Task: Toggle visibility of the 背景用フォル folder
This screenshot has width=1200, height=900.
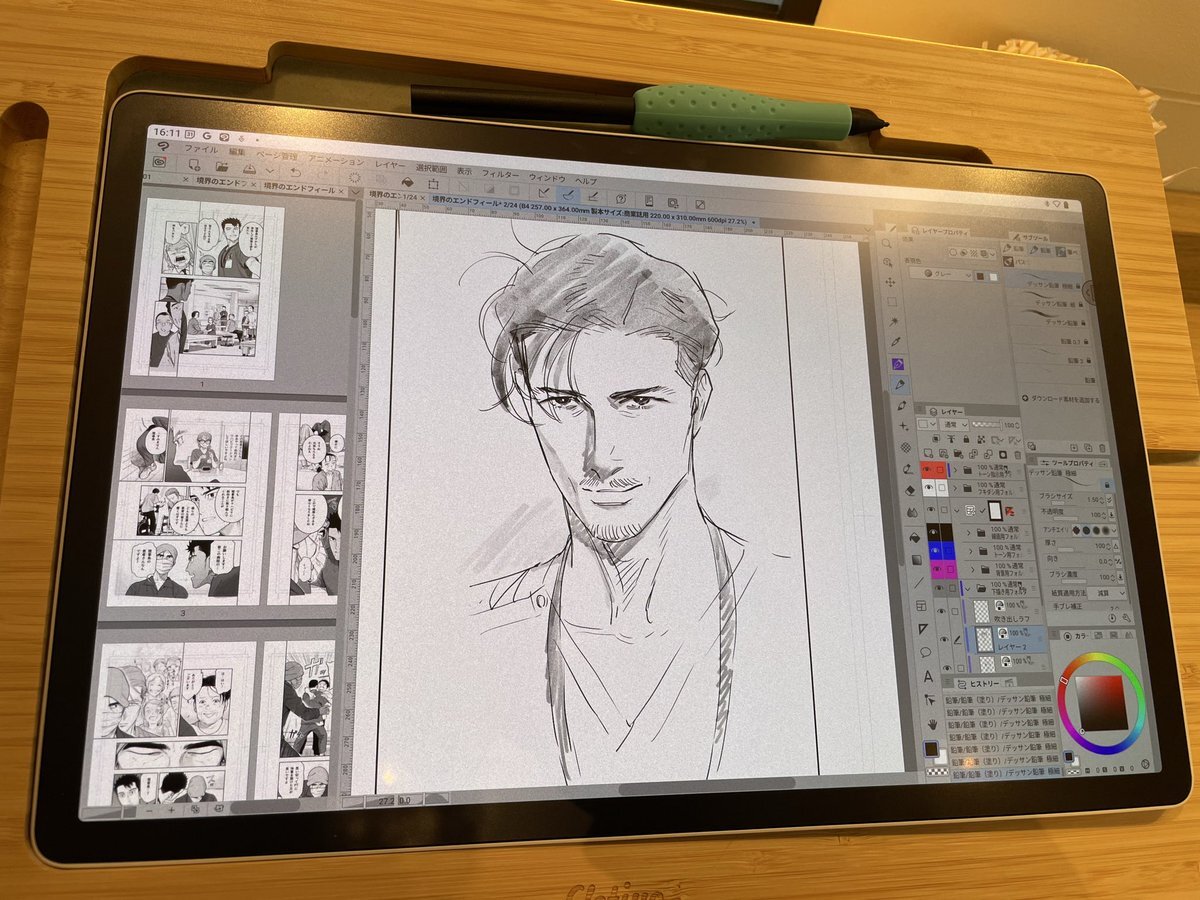Action: (x=937, y=568)
